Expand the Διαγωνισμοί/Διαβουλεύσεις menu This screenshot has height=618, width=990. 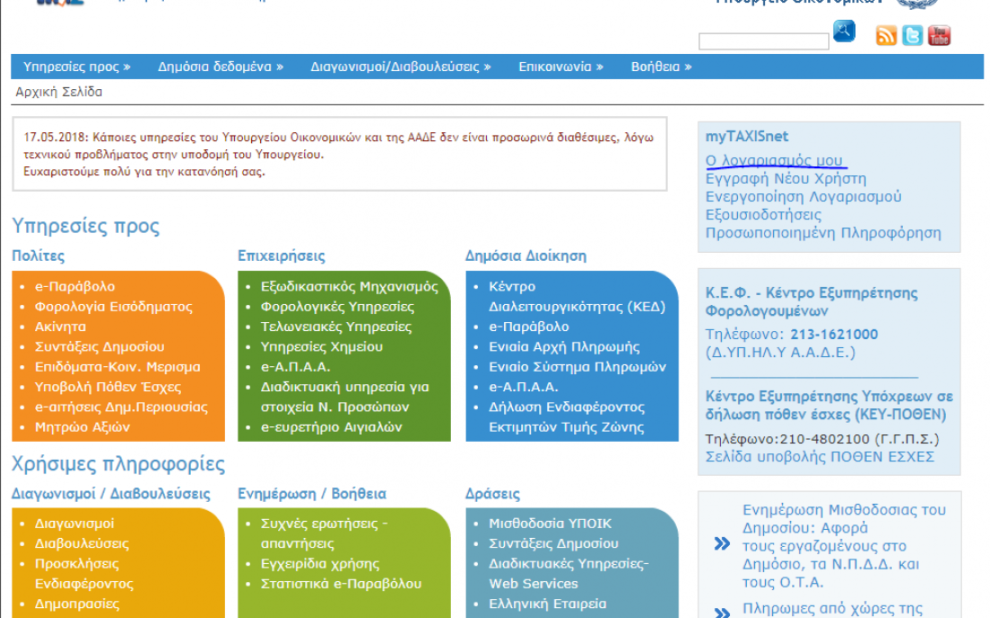(400, 67)
